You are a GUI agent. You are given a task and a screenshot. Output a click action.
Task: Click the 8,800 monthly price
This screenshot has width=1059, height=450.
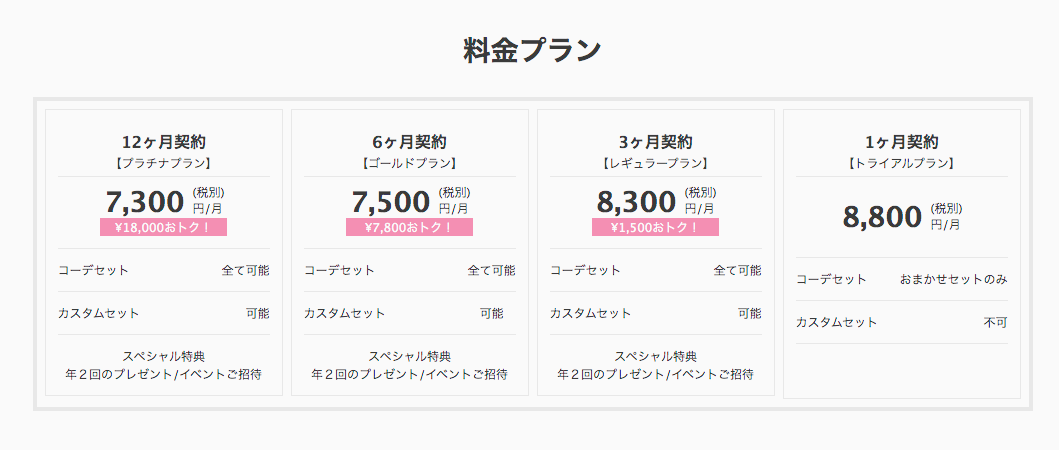click(882, 217)
